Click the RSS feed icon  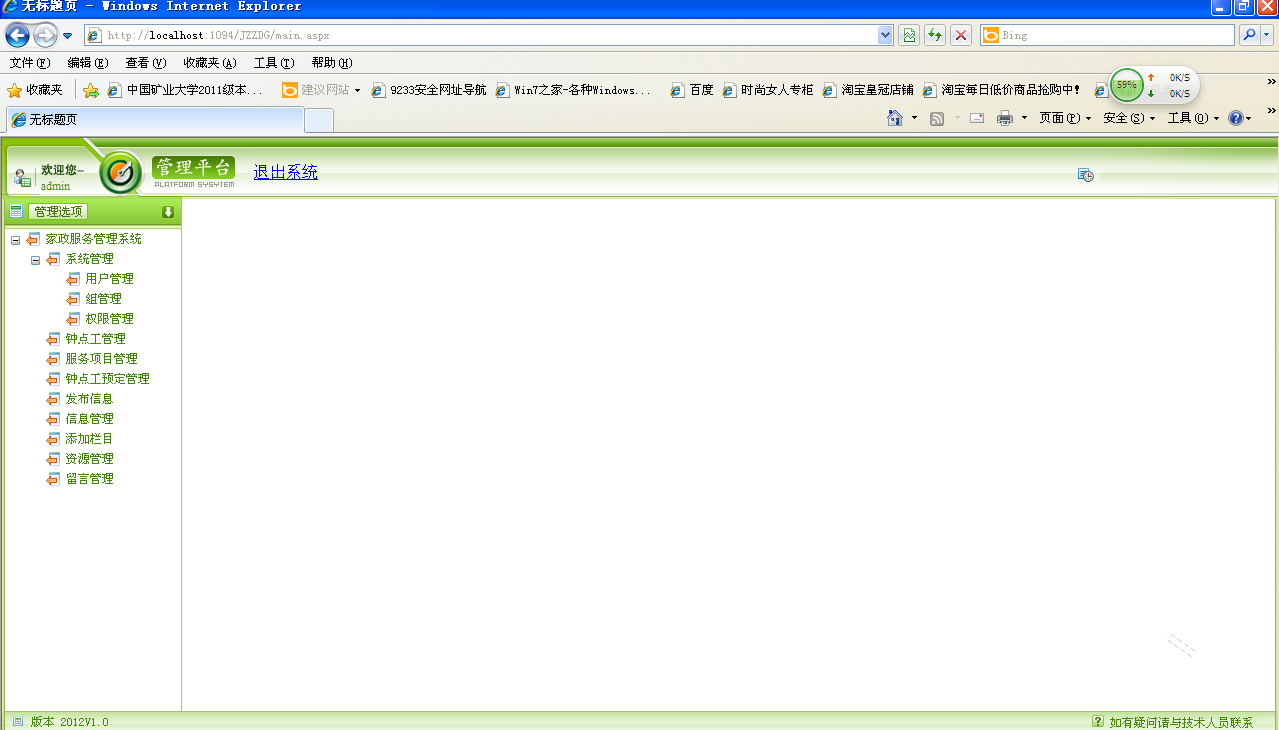click(936, 117)
